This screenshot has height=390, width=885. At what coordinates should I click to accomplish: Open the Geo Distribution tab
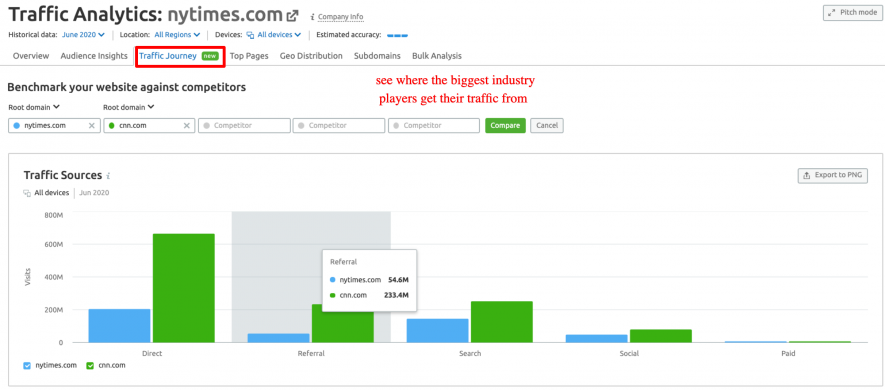311,56
